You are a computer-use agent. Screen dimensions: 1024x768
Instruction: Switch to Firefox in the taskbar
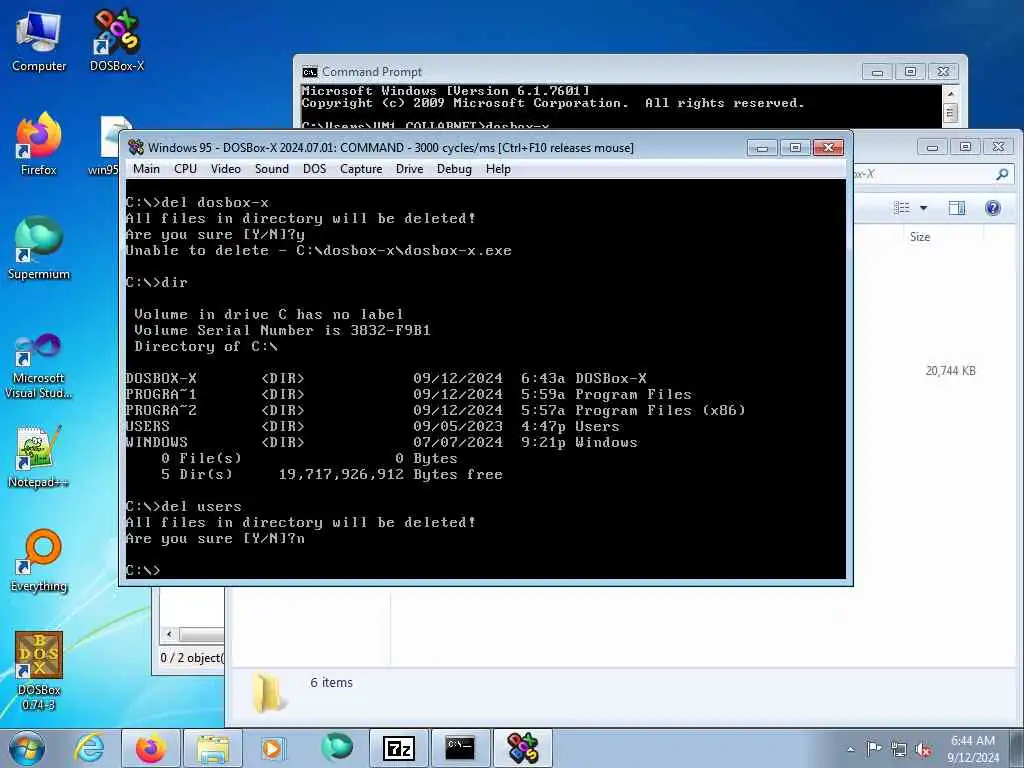(151, 748)
